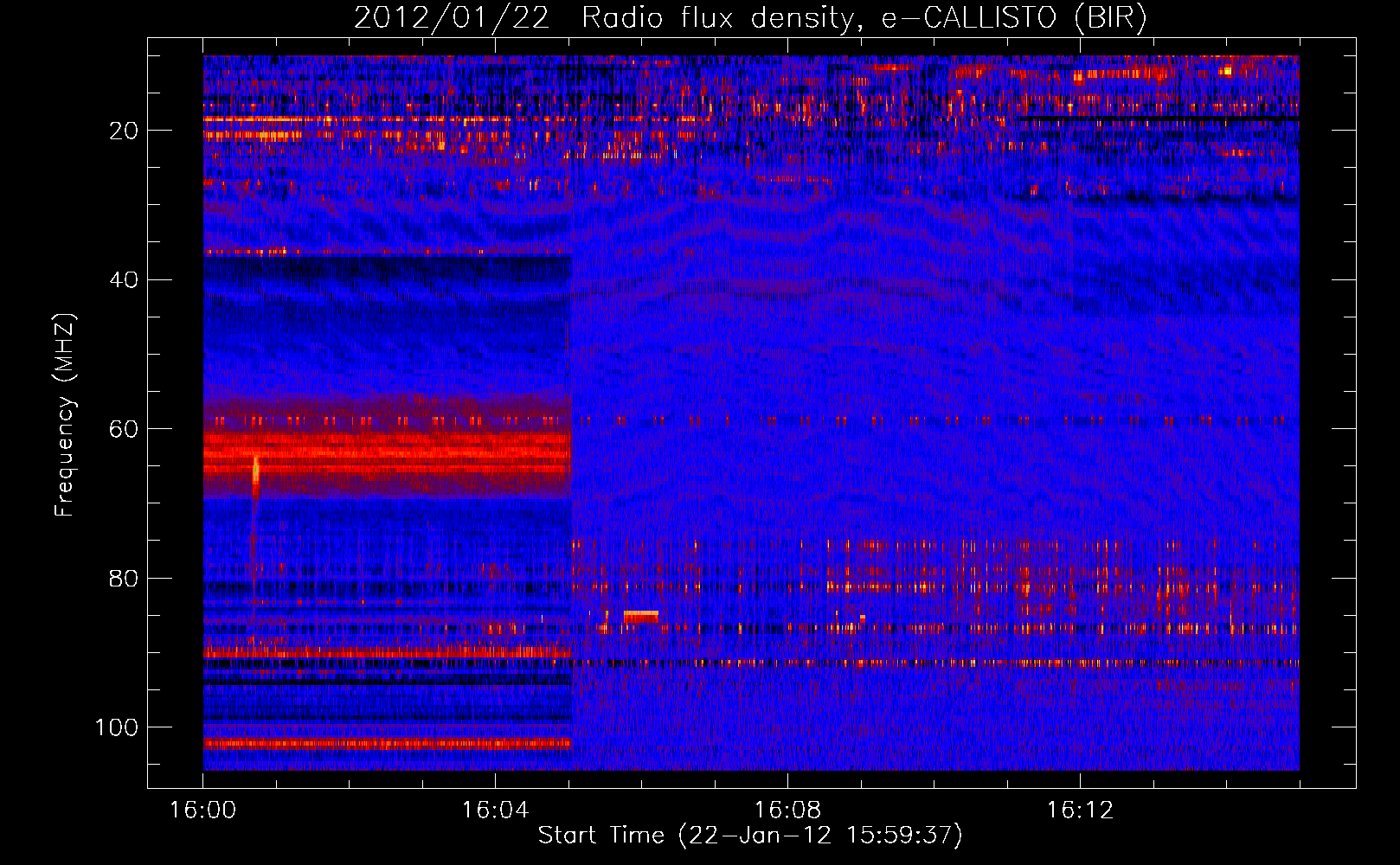Click the bright yellow burst near 65 MHz
This screenshot has height=865, width=1400.
coord(255,472)
